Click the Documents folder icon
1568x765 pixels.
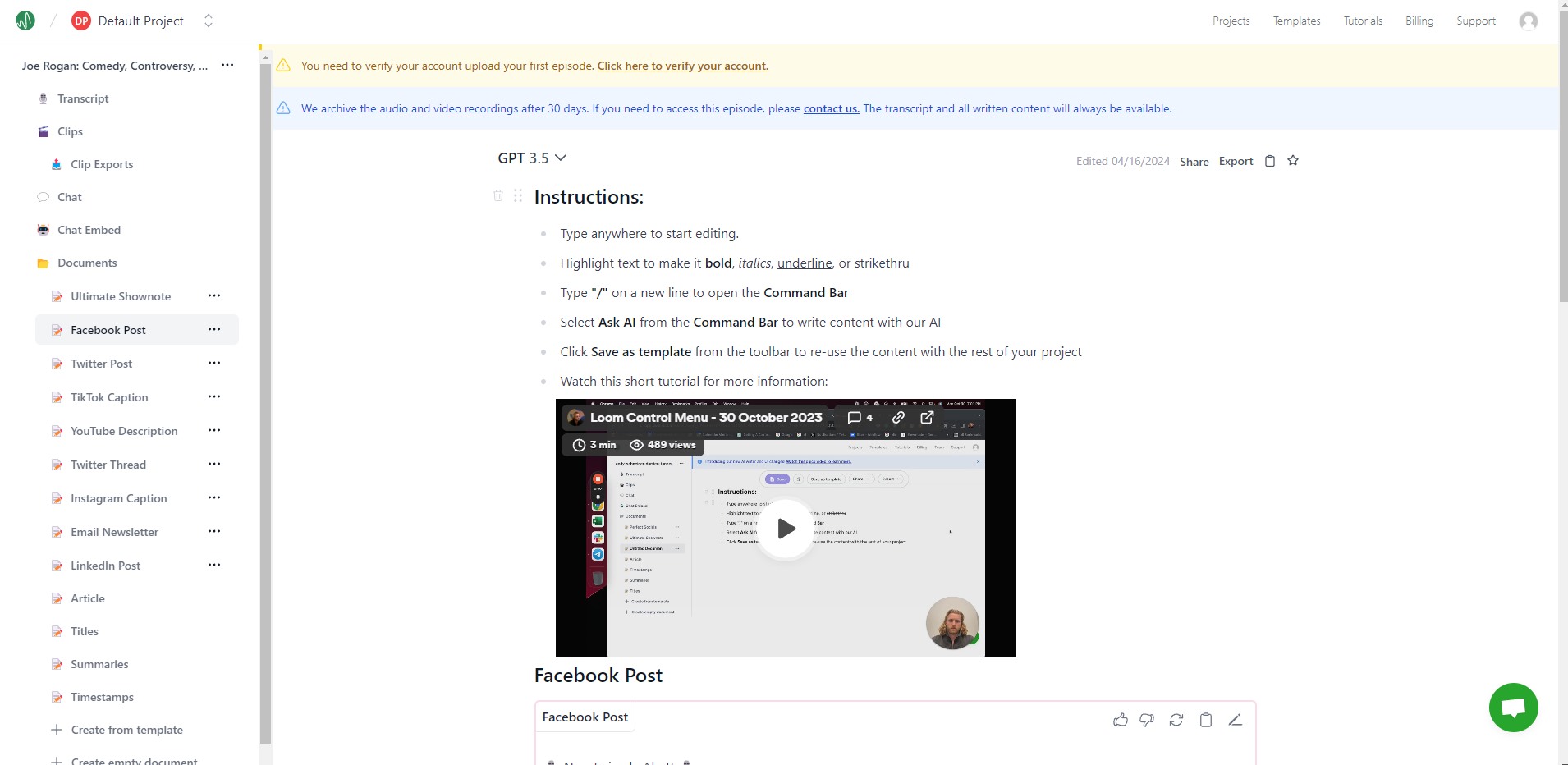click(44, 263)
